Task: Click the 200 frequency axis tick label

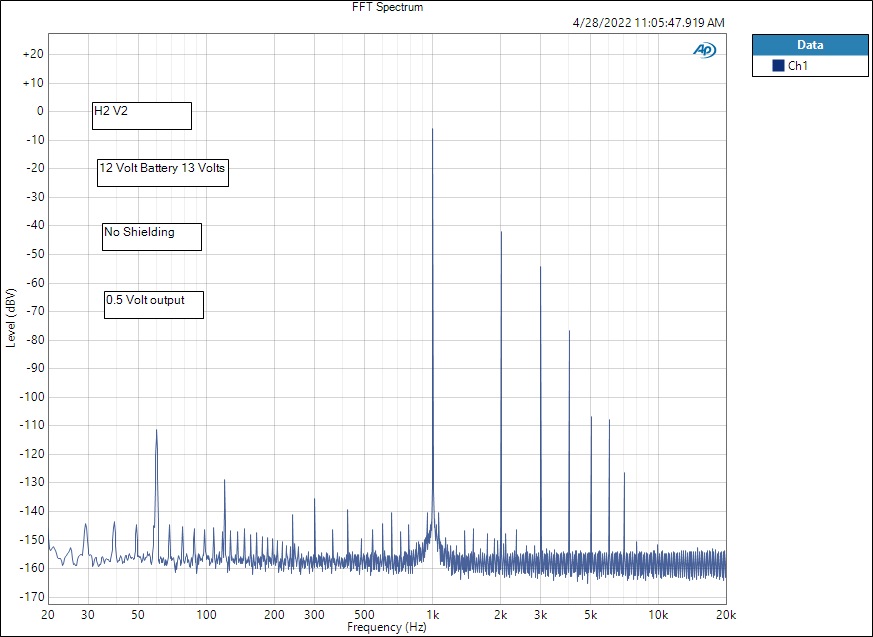Action: click(274, 615)
